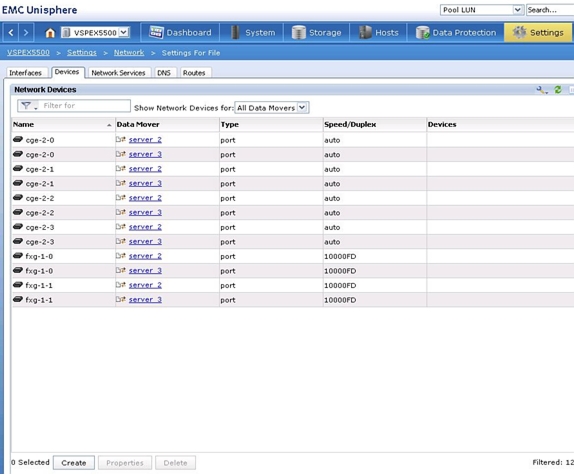Open the Settings menu
574x475 pixels.
tap(538, 33)
